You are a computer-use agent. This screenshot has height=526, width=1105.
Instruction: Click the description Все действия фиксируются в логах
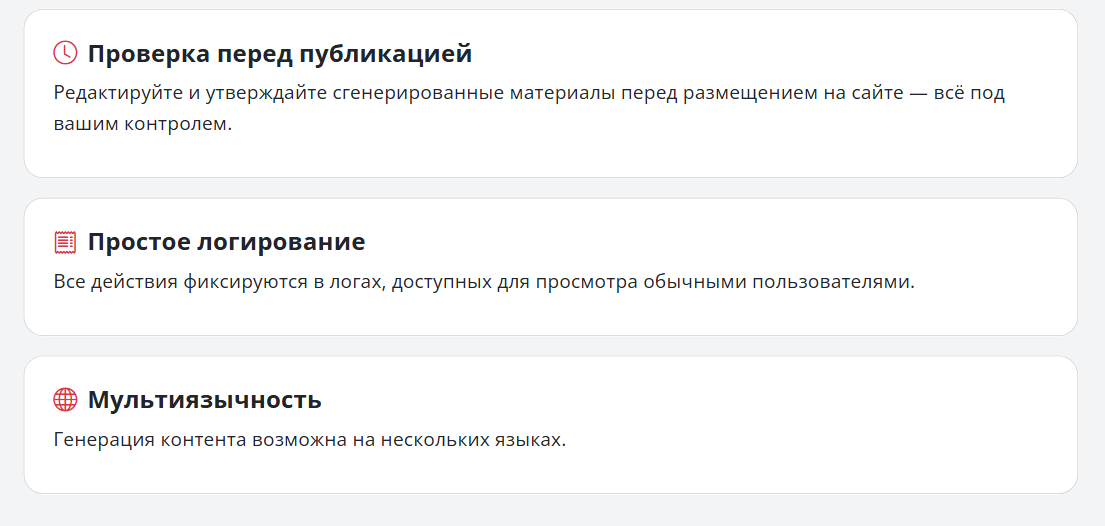pyautogui.click(x=484, y=282)
